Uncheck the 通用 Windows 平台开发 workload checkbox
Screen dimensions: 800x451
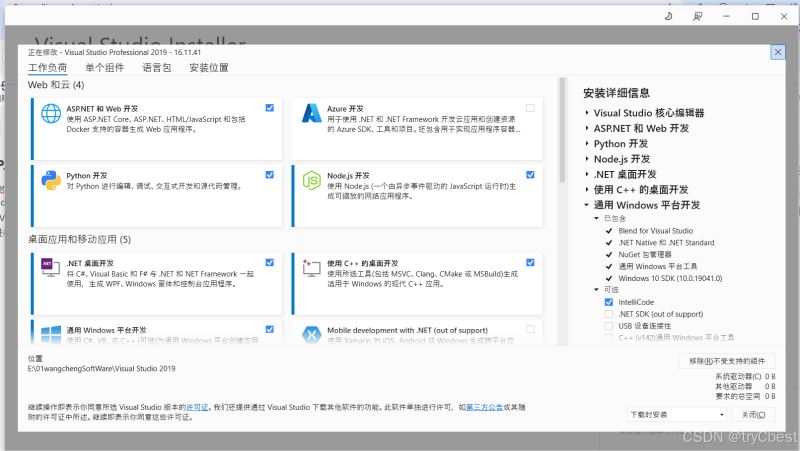click(269, 329)
